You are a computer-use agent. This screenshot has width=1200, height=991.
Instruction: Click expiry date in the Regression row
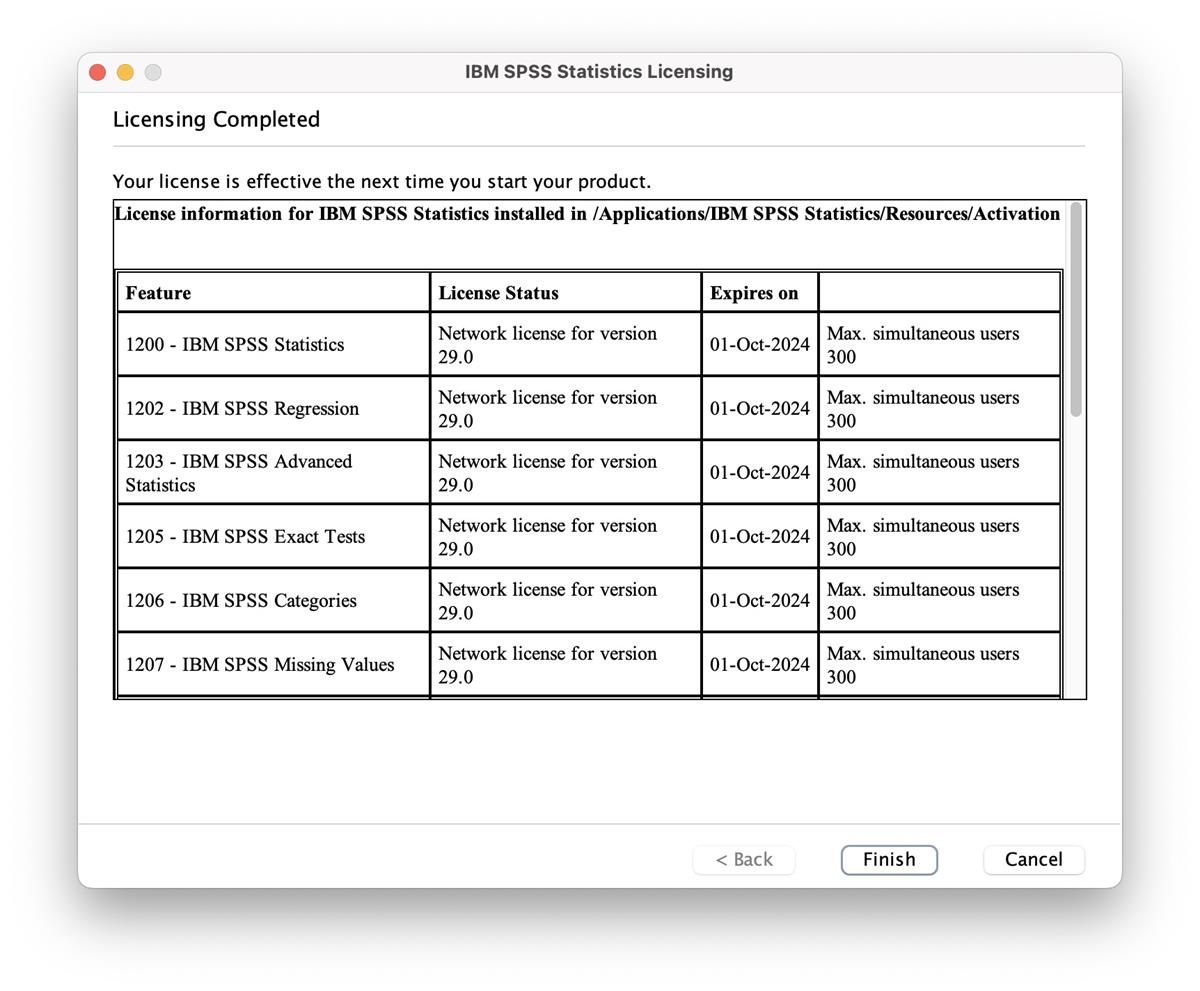760,408
